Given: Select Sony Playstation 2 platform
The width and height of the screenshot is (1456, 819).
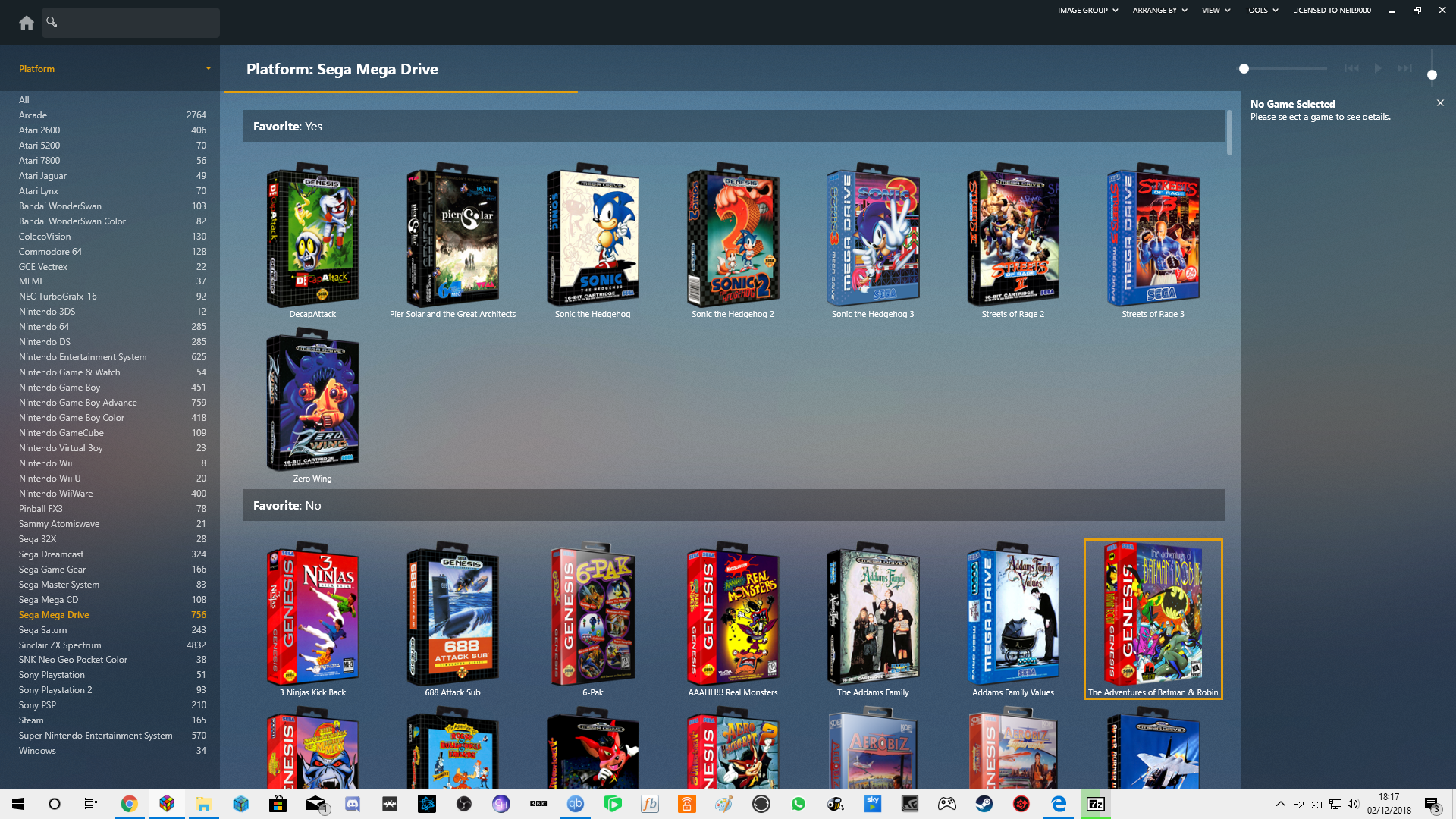Looking at the screenshot, I should click(x=112, y=690).
